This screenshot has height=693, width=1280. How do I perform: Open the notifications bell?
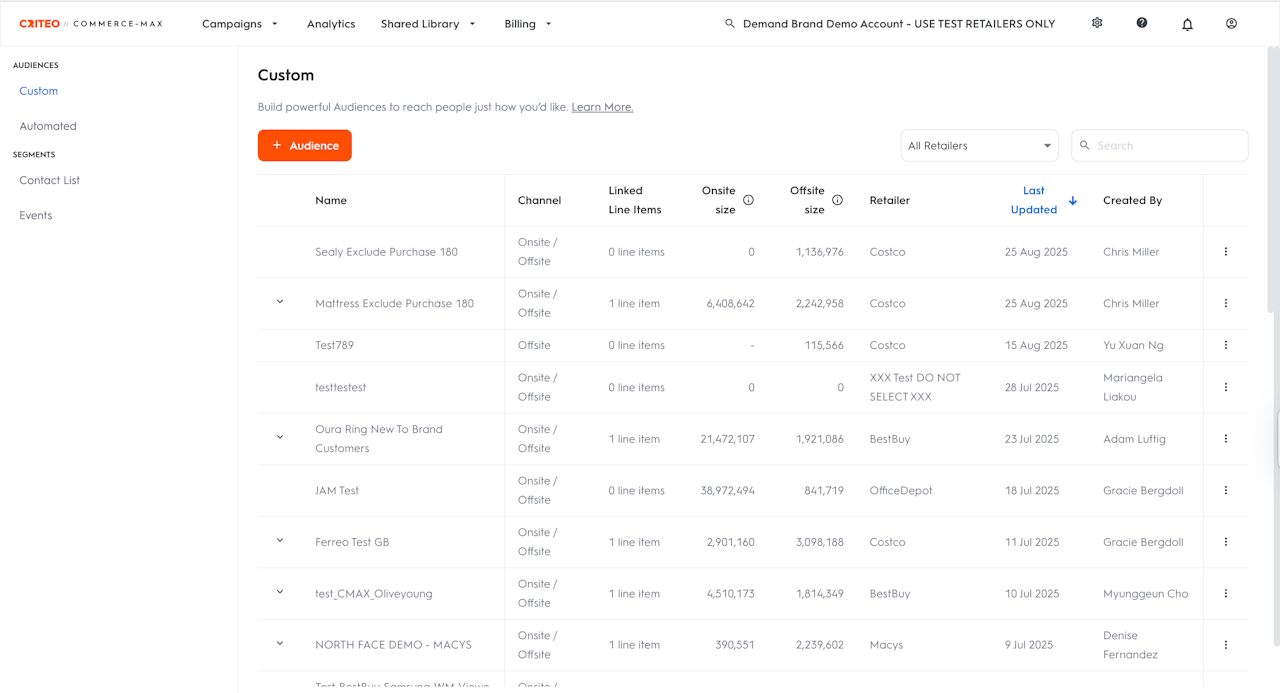1187,24
